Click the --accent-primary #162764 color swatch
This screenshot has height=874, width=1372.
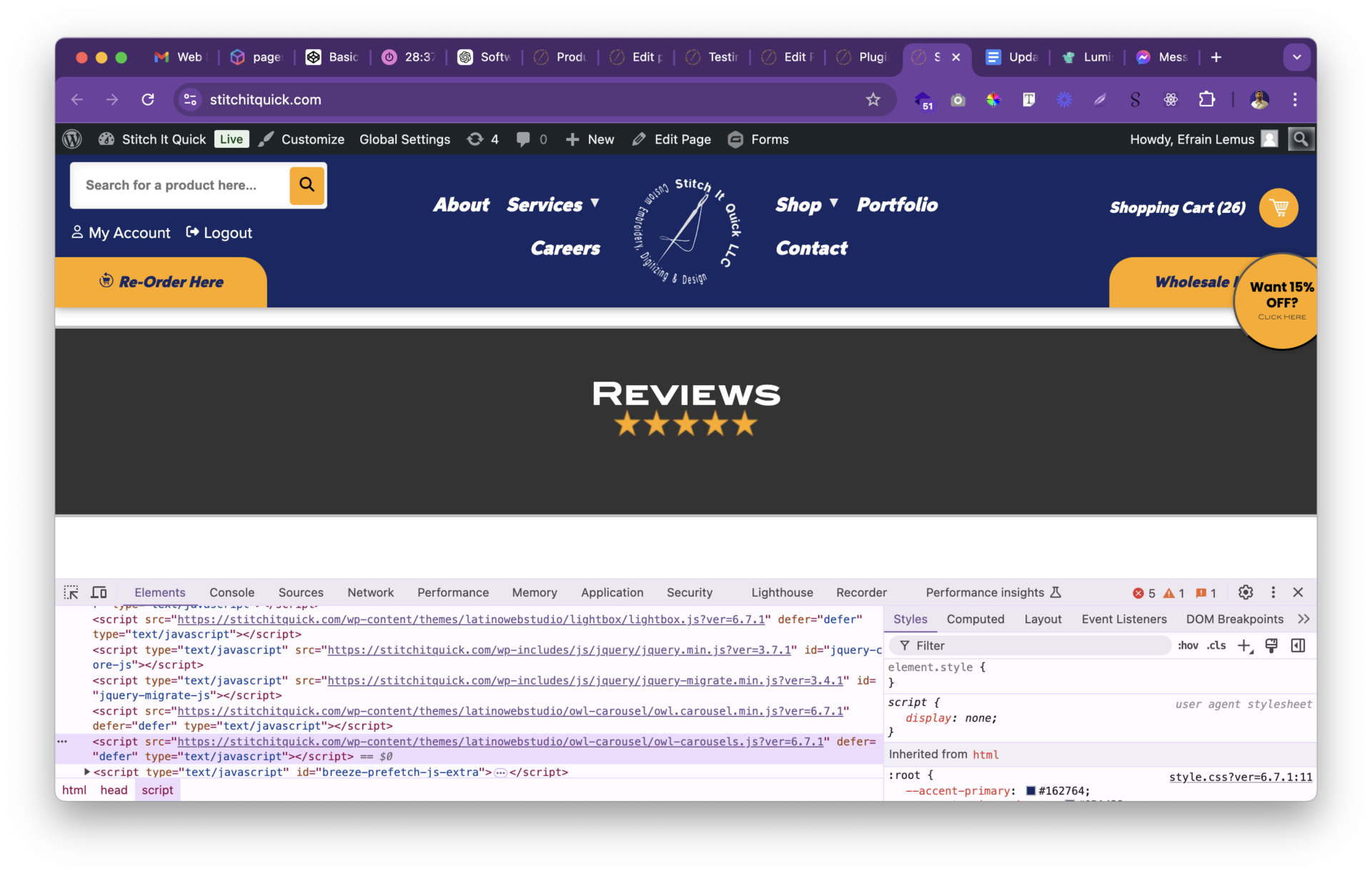click(x=1030, y=791)
